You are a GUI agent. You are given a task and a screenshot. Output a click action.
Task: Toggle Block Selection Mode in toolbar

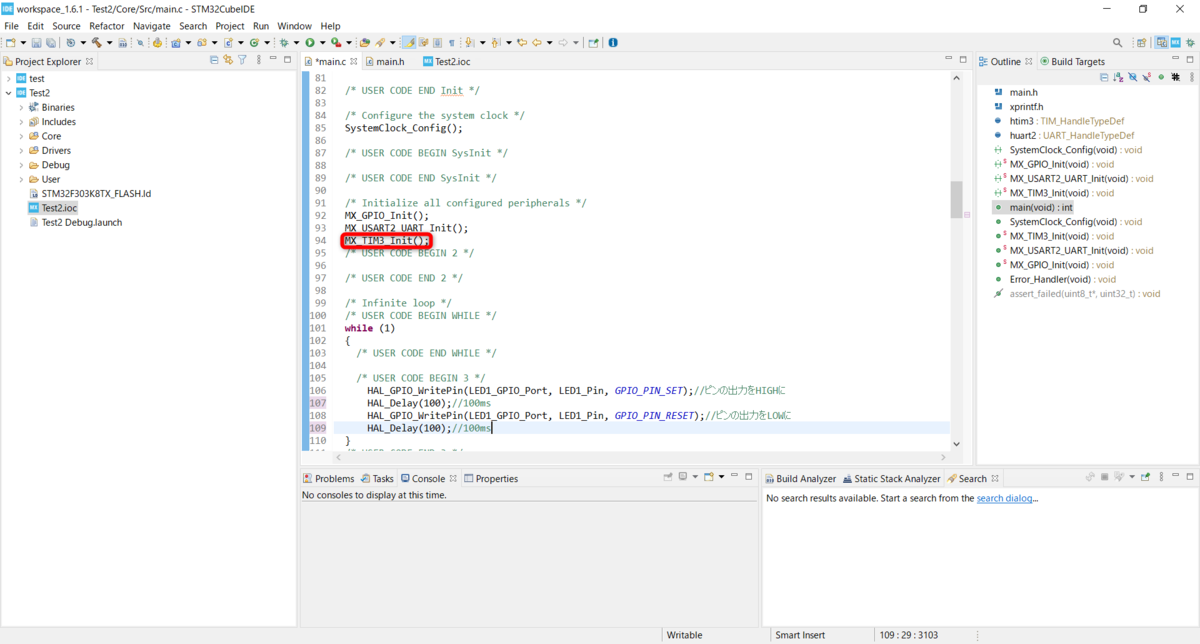(x=437, y=43)
